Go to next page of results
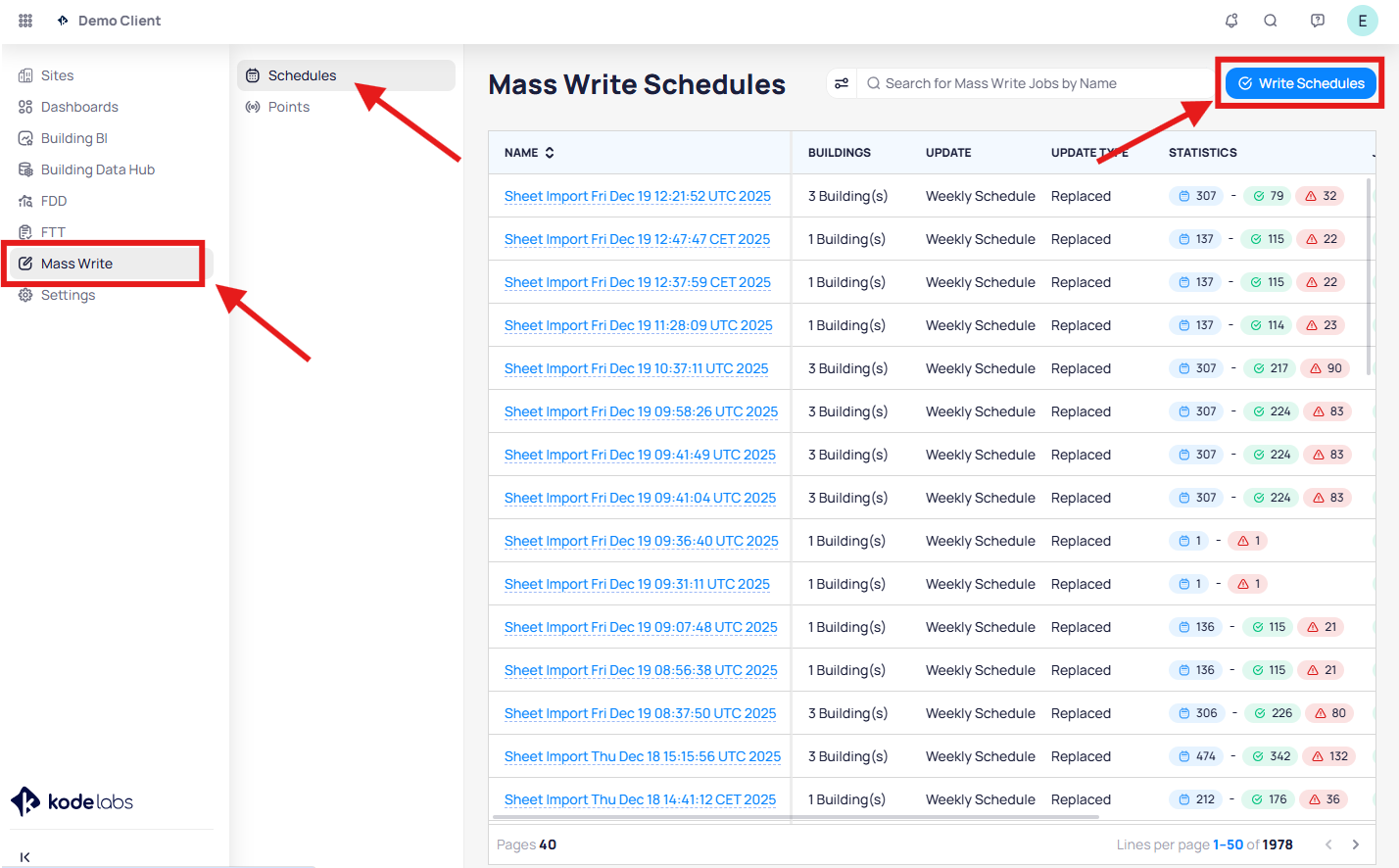Viewport: 1399px width, 868px height. pos(1356,844)
